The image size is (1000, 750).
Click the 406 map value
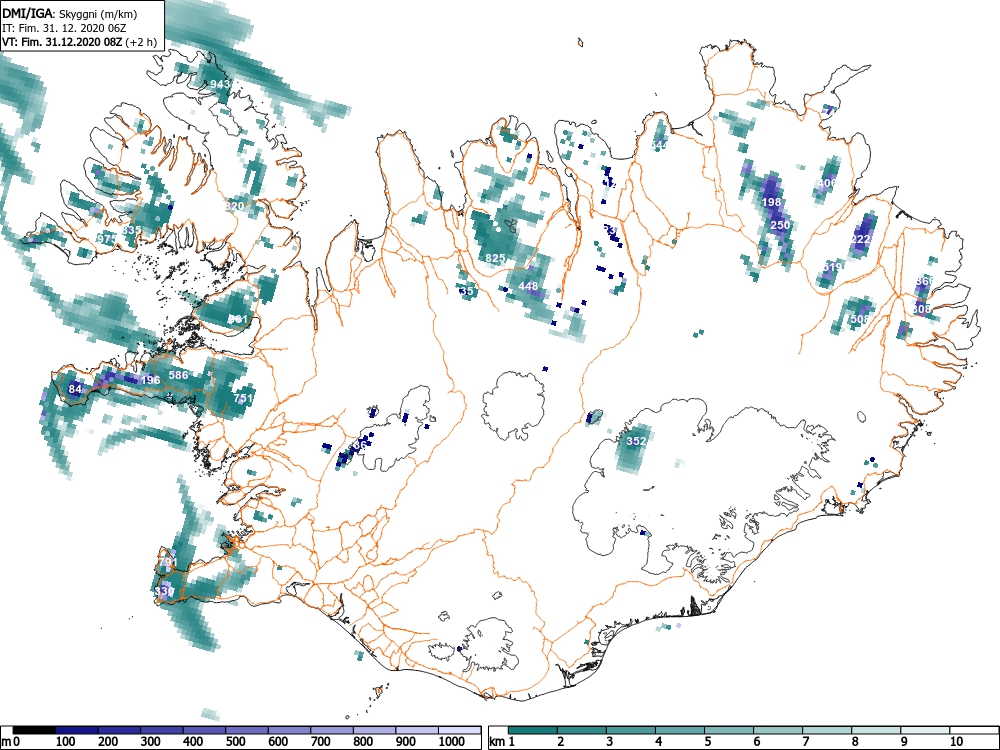click(827, 183)
